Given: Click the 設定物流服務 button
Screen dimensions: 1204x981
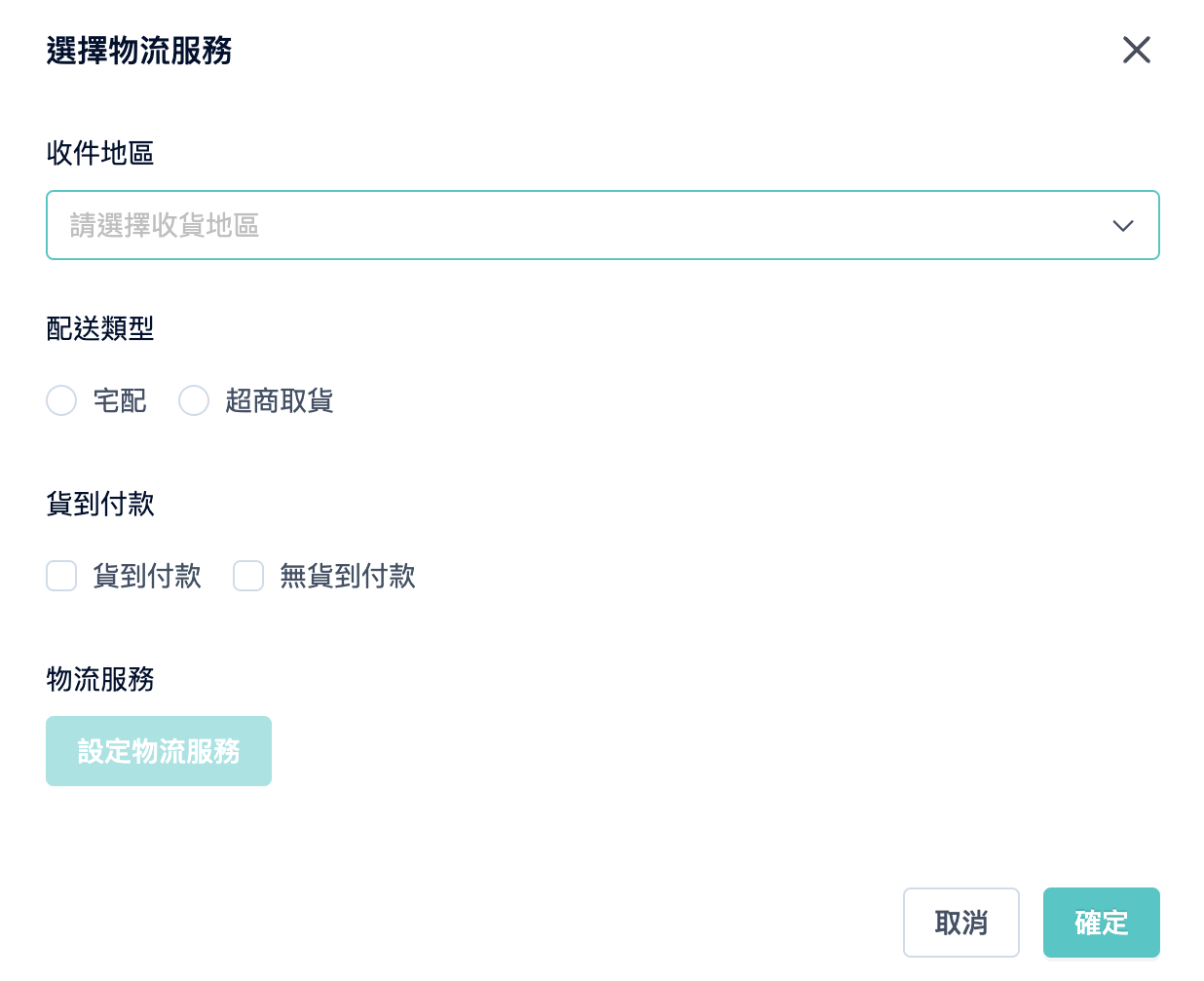Looking at the screenshot, I should [x=159, y=751].
